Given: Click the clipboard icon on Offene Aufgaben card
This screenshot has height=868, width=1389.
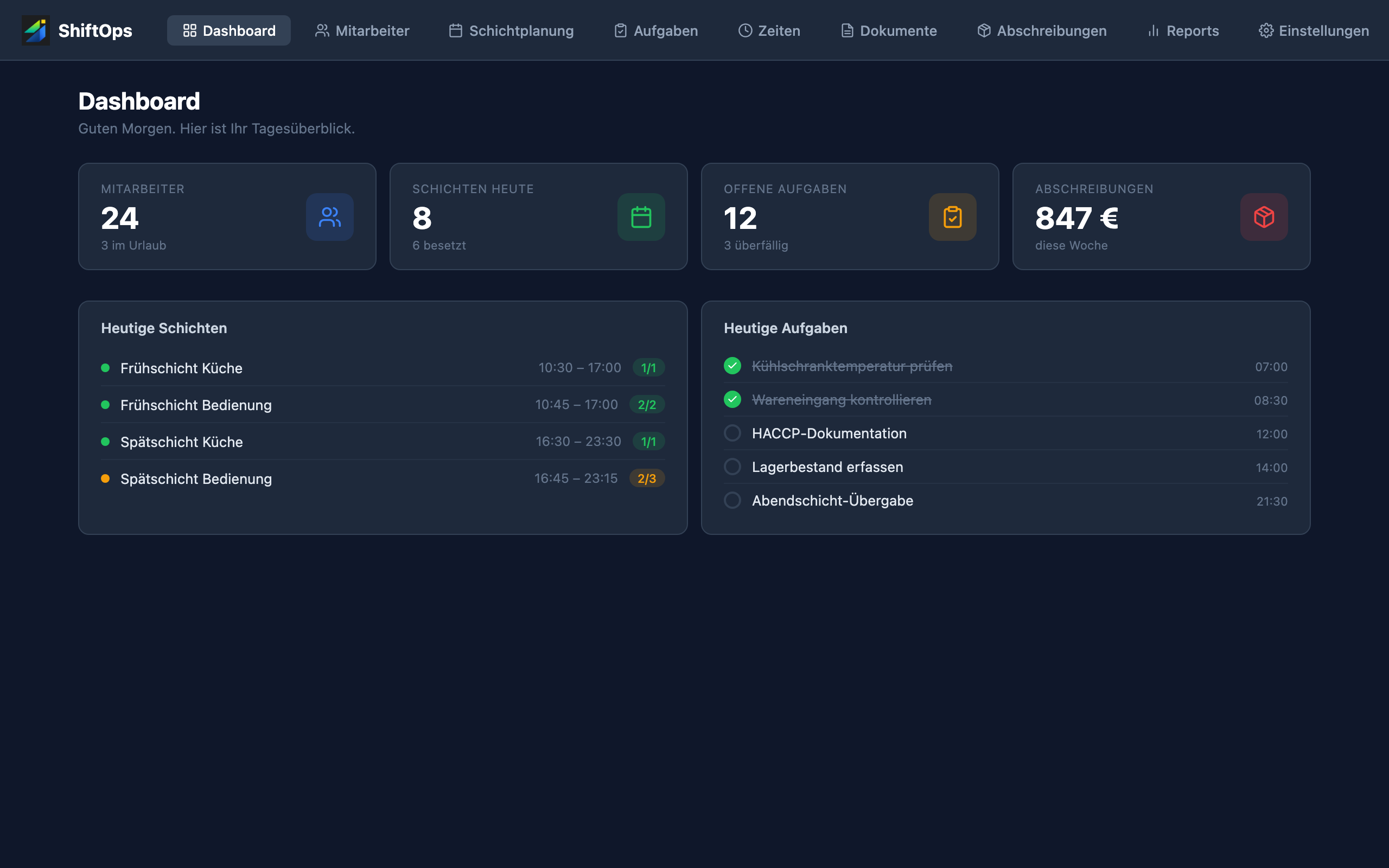Looking at the screenshot, I should coord(953,217).
